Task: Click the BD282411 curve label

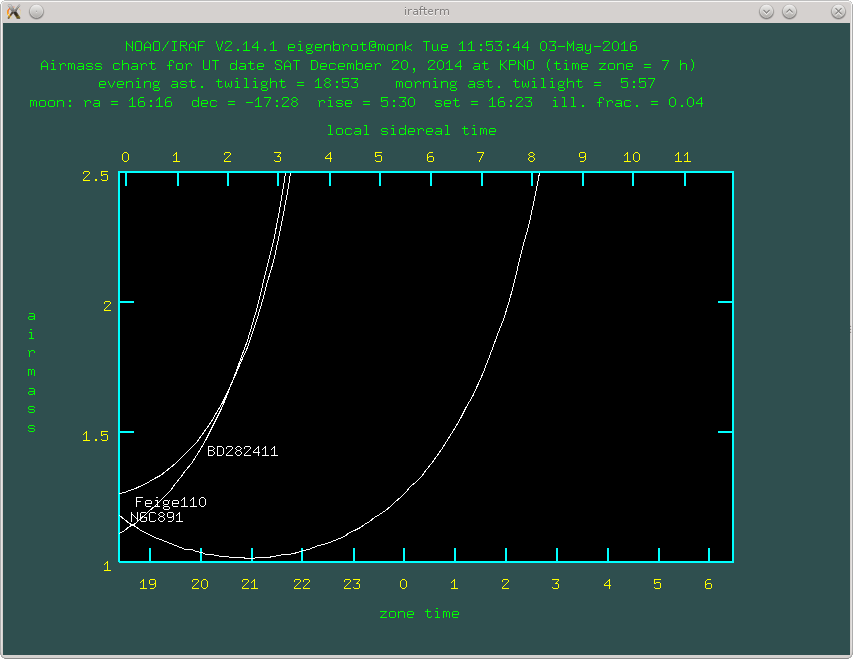Action: (242, 451)
